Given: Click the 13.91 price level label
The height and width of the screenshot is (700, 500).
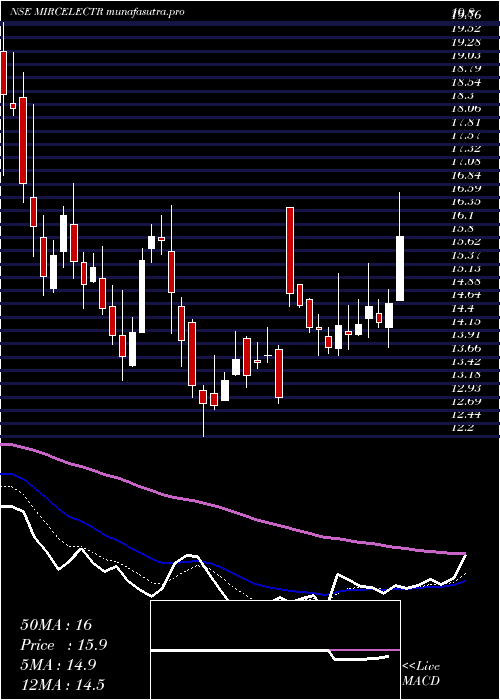Looking at the screenshot, I should (x=466, y=334).
